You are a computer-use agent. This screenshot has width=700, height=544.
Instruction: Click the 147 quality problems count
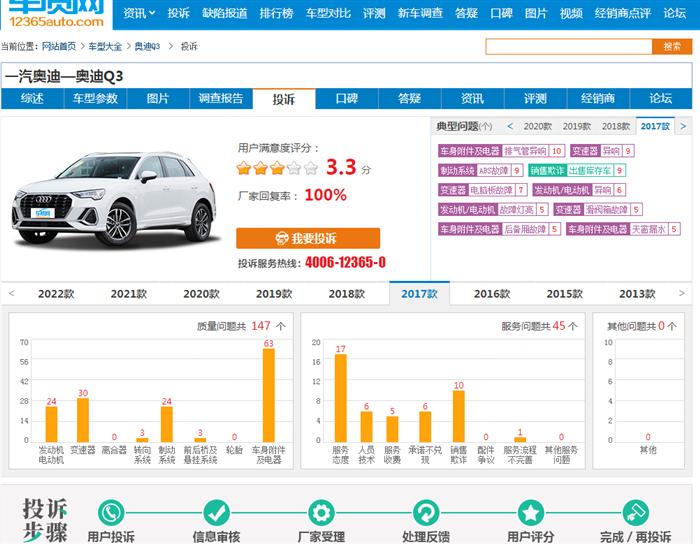261,326
